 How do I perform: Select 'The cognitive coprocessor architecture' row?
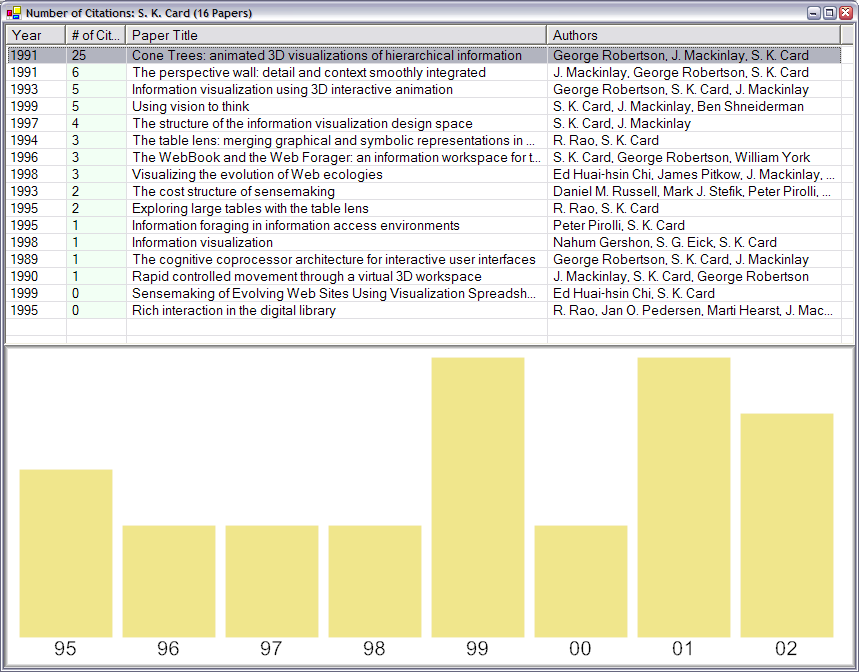pos(423,259)
